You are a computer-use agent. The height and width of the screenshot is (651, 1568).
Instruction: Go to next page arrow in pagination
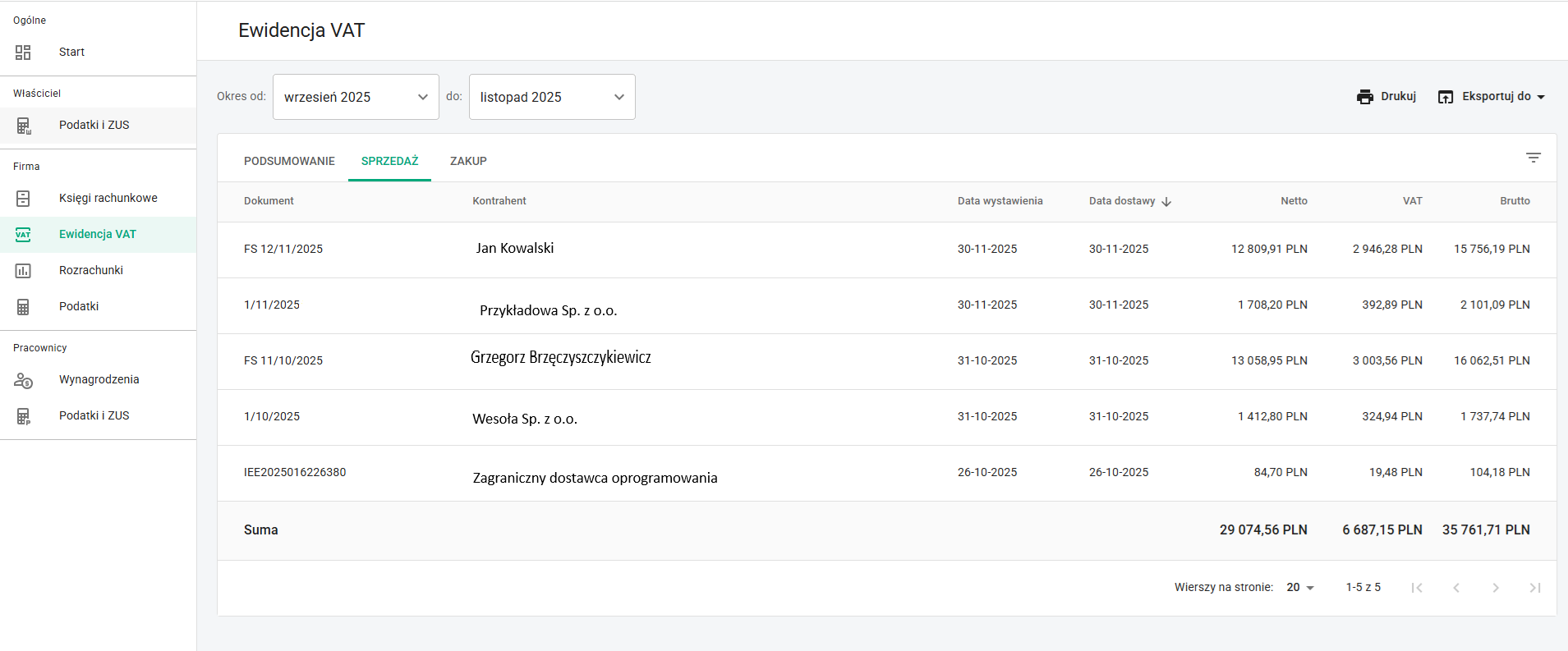point(1496,588)
